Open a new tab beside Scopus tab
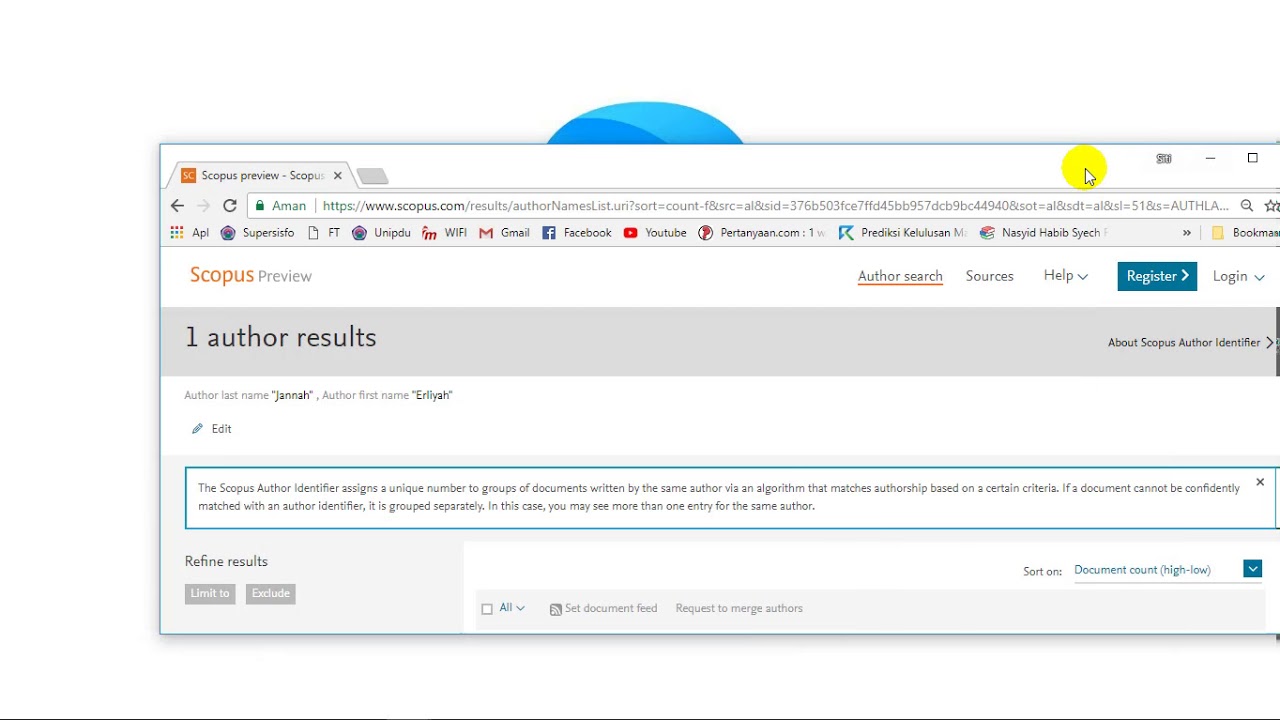Image resolution: width=1280 pixels, height=720 pixels. [372, 176]
